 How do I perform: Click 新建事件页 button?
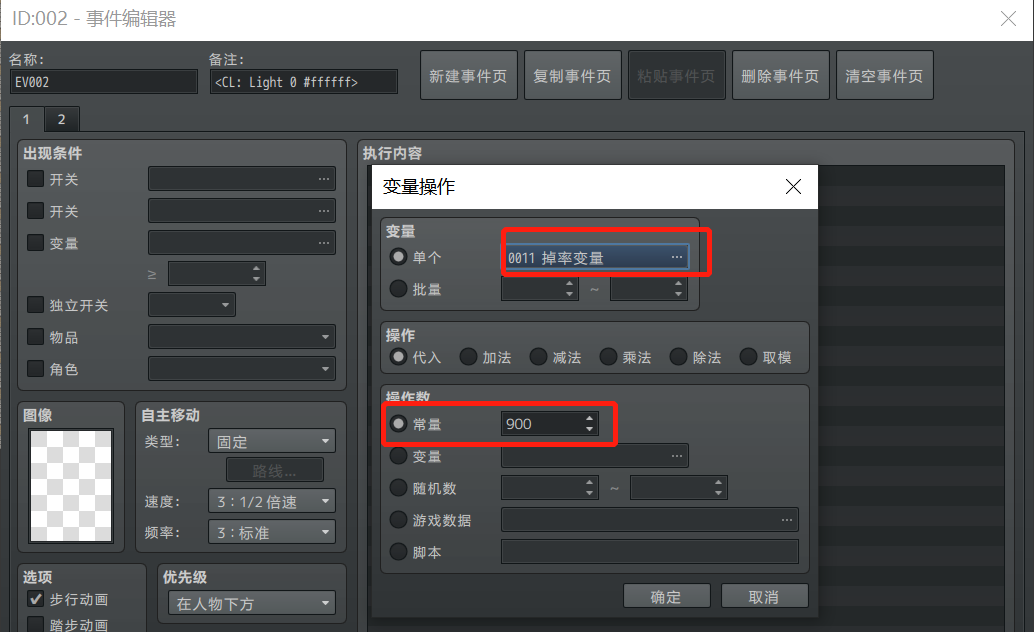point(468,75)
